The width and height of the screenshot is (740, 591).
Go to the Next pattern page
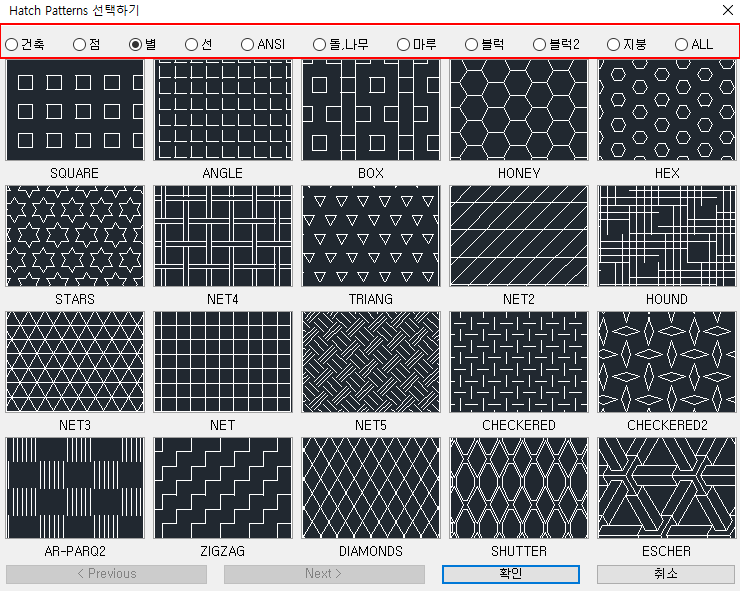pos(324,574)
